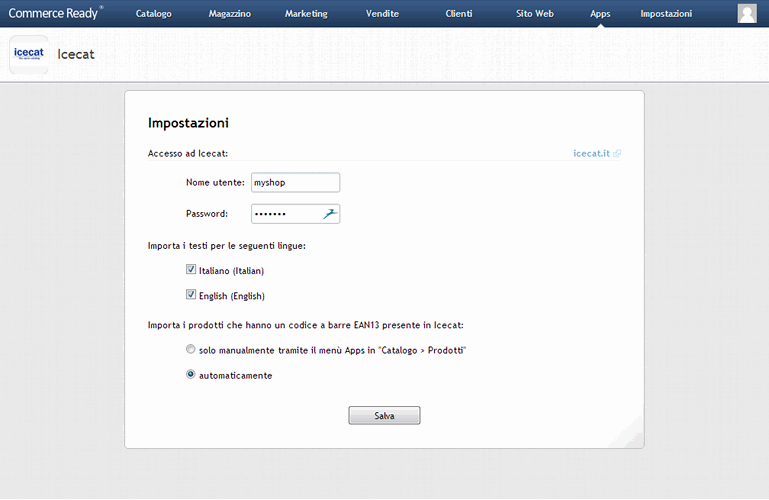Screen dimensions: 769x500
Task: Open the Catalogo menu
Action: [154, 14]
